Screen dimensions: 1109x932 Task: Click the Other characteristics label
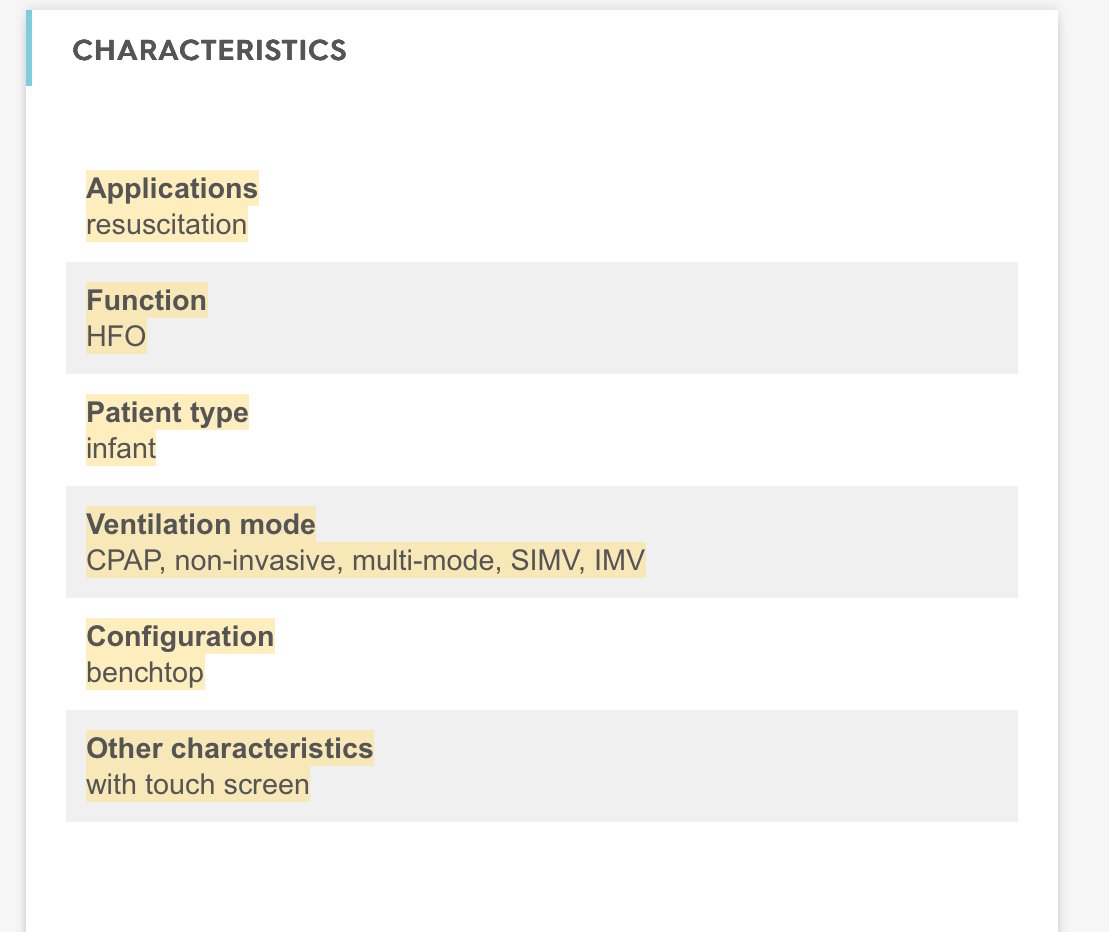[229, 748]
